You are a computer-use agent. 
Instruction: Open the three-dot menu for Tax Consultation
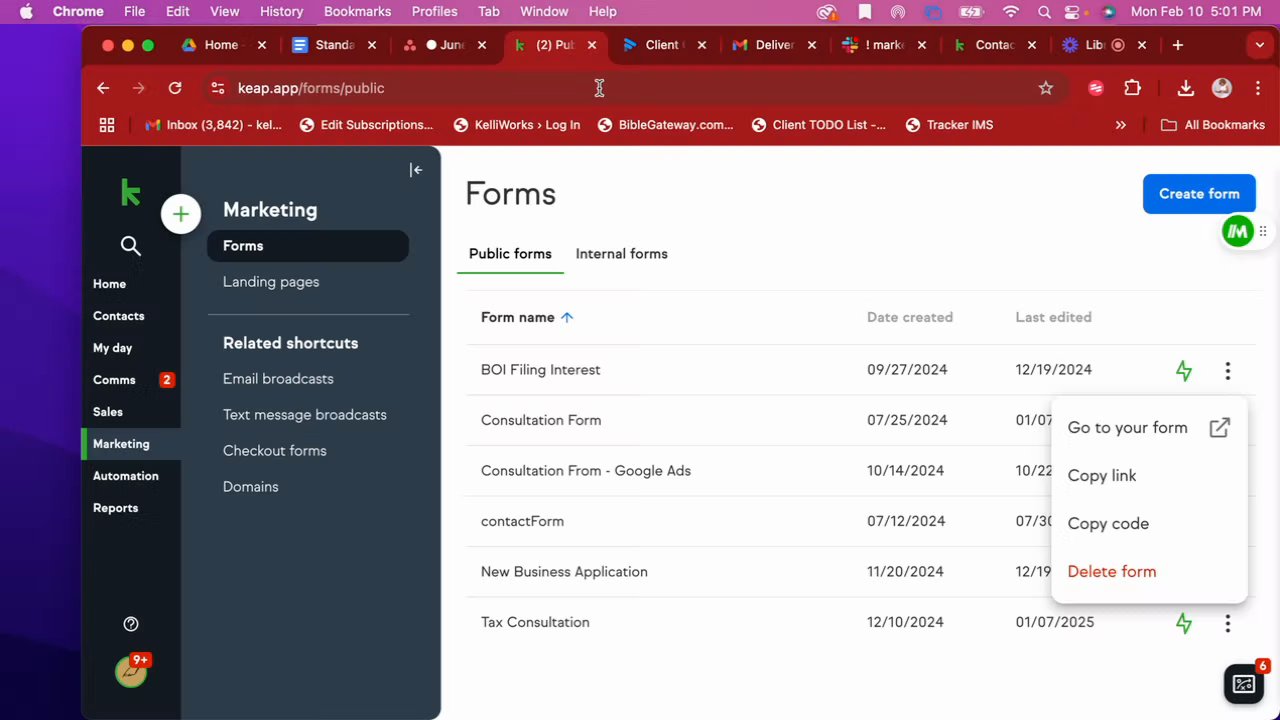(1228, 623)
